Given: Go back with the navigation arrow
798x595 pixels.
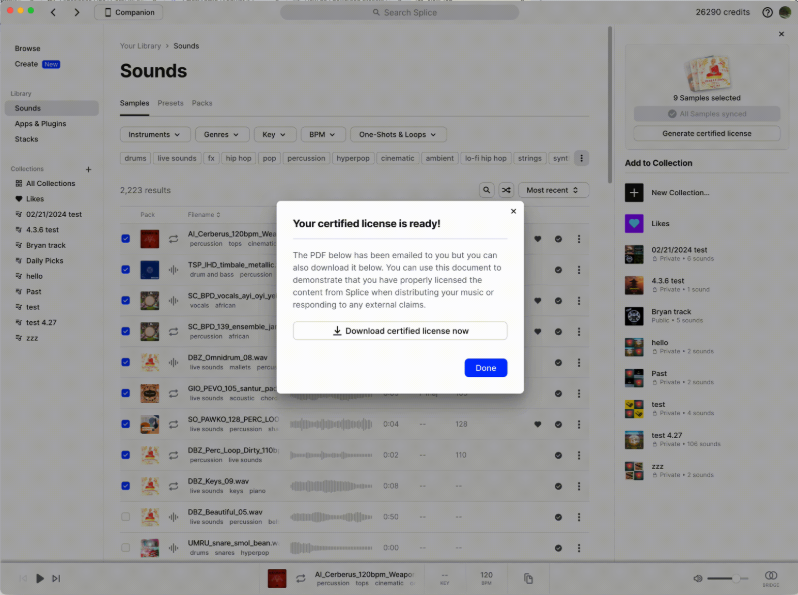Looking at the screenshot, I should pyautogui.click(x=53, y=12).
